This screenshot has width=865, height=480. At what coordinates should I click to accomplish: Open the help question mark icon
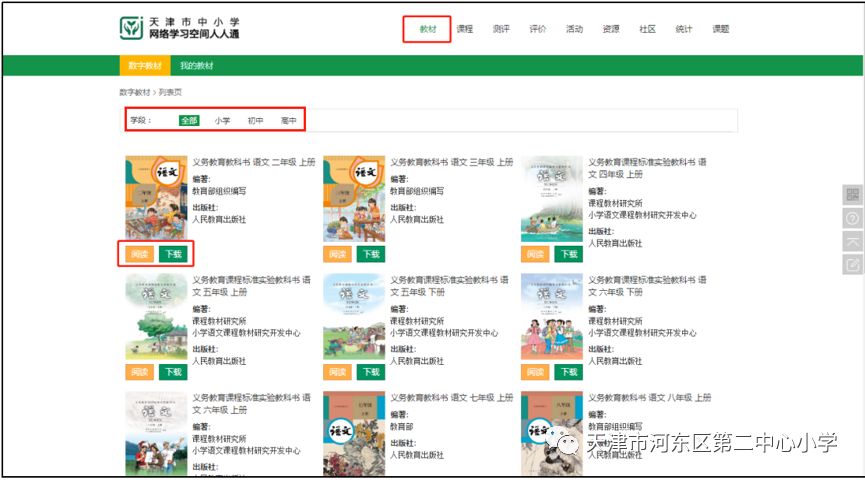[852, 218]
